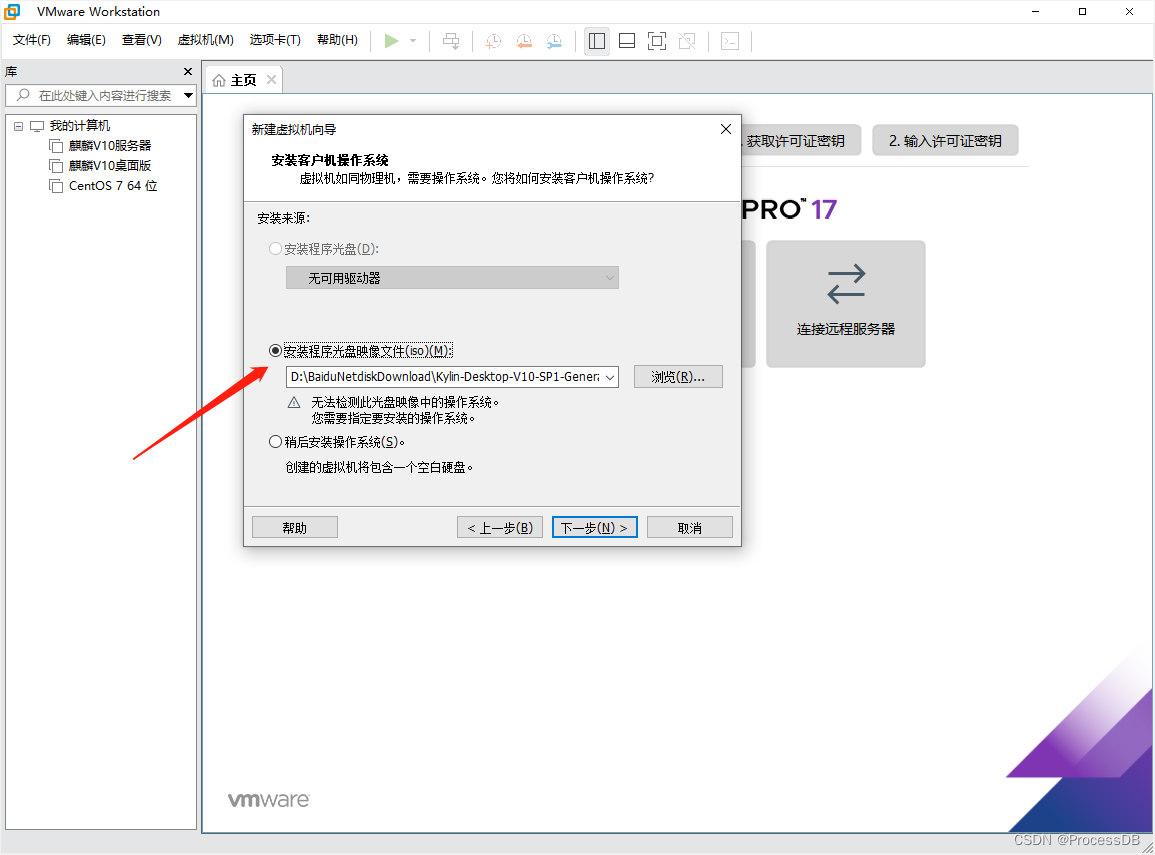
Task: Click the library search input field
Action: coord(101,95)
